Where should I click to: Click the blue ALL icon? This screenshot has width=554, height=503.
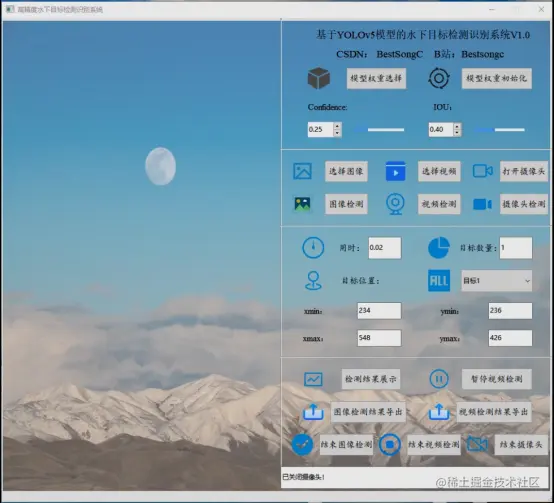pos(439,281)
